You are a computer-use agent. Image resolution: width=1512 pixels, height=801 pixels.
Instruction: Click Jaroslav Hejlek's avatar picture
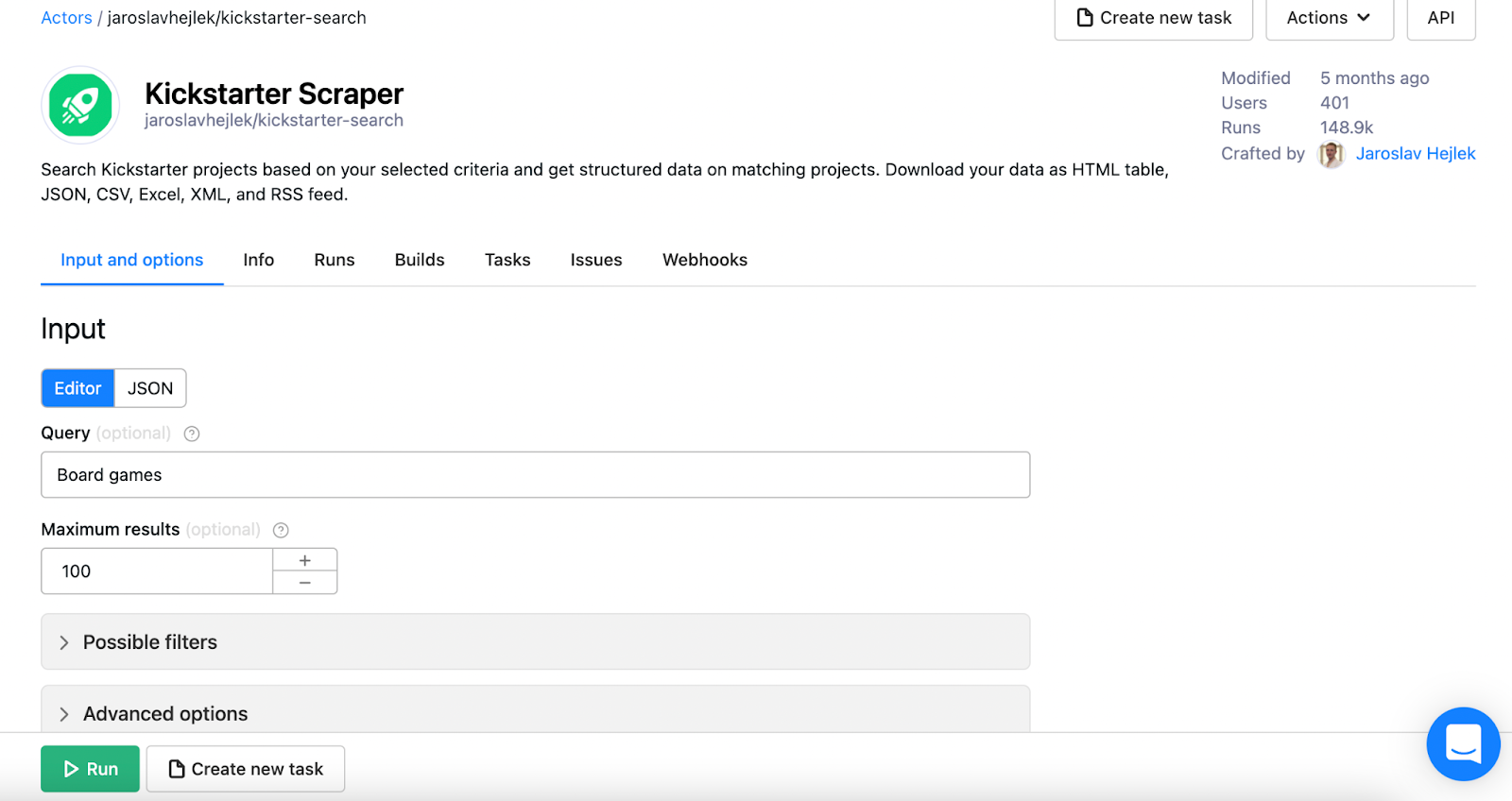click(x=1332, y=154)
